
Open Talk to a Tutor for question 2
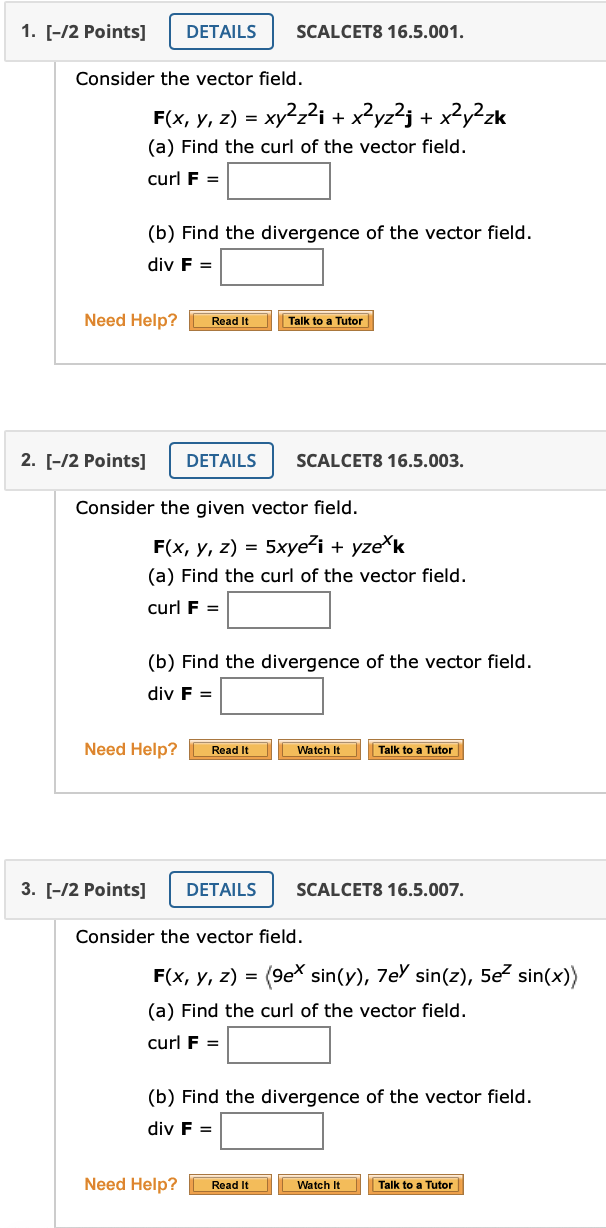pyautogui.click(x=415, y=749)
